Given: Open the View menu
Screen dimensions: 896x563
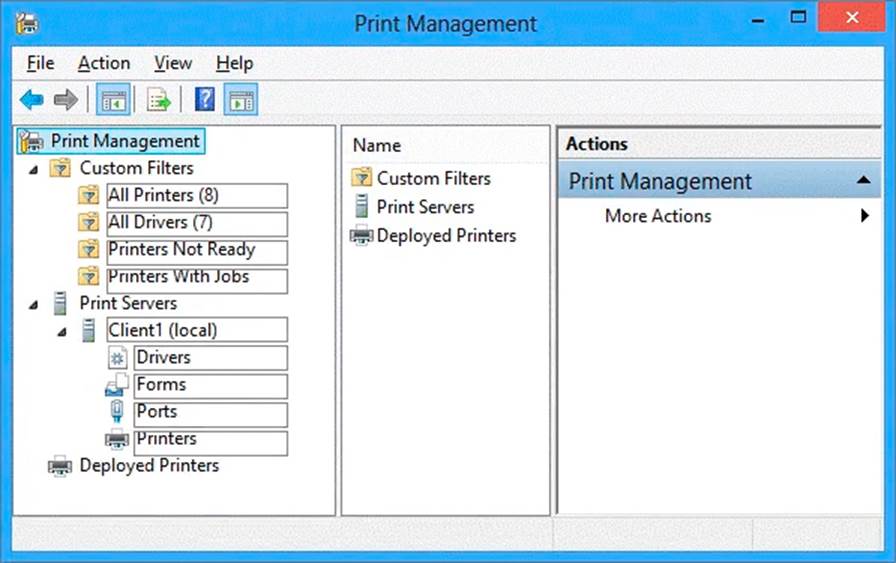Looking at the screenshot, I should click(173, 63).
